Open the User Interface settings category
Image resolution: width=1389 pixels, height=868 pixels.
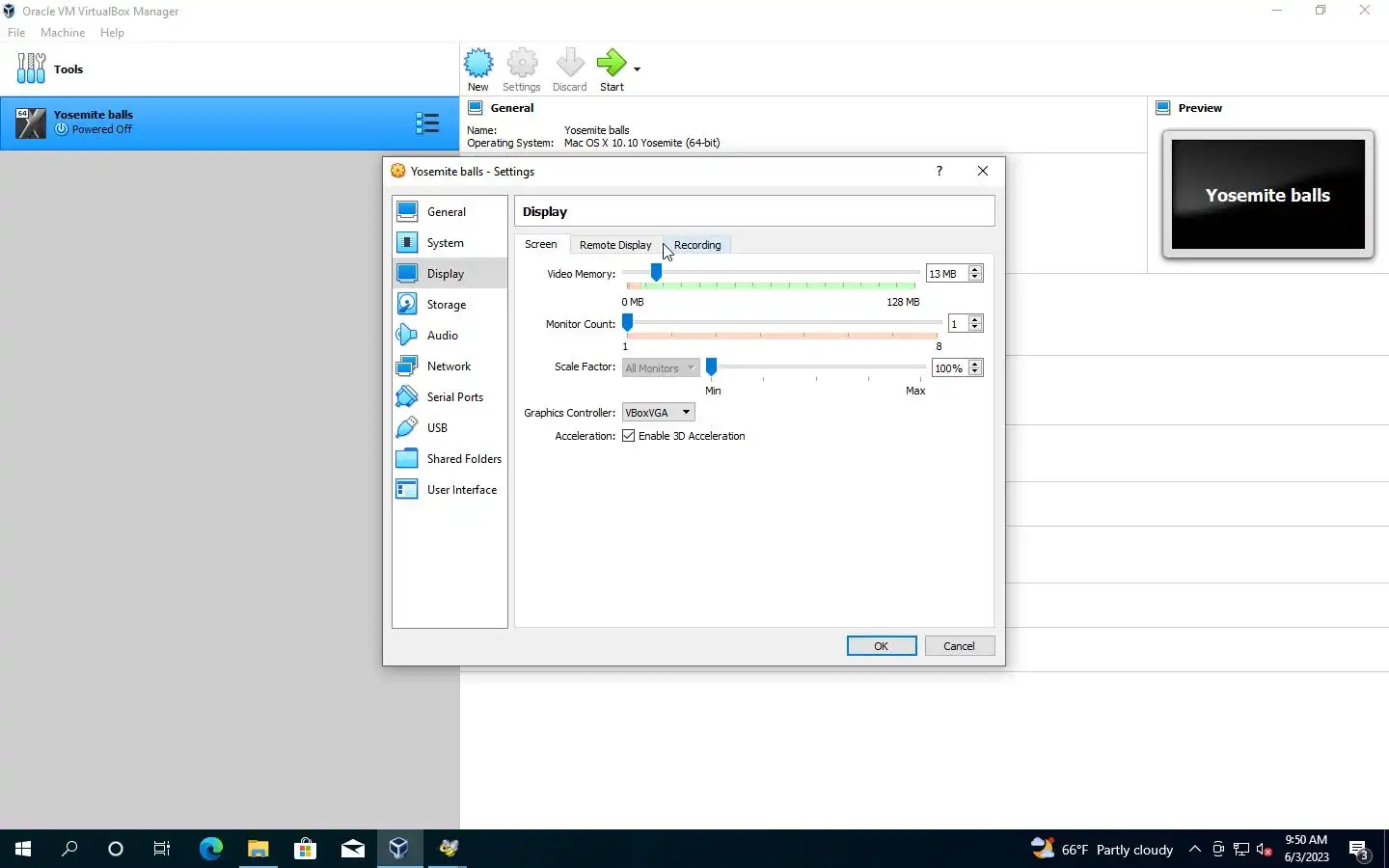tap(449, 490)
